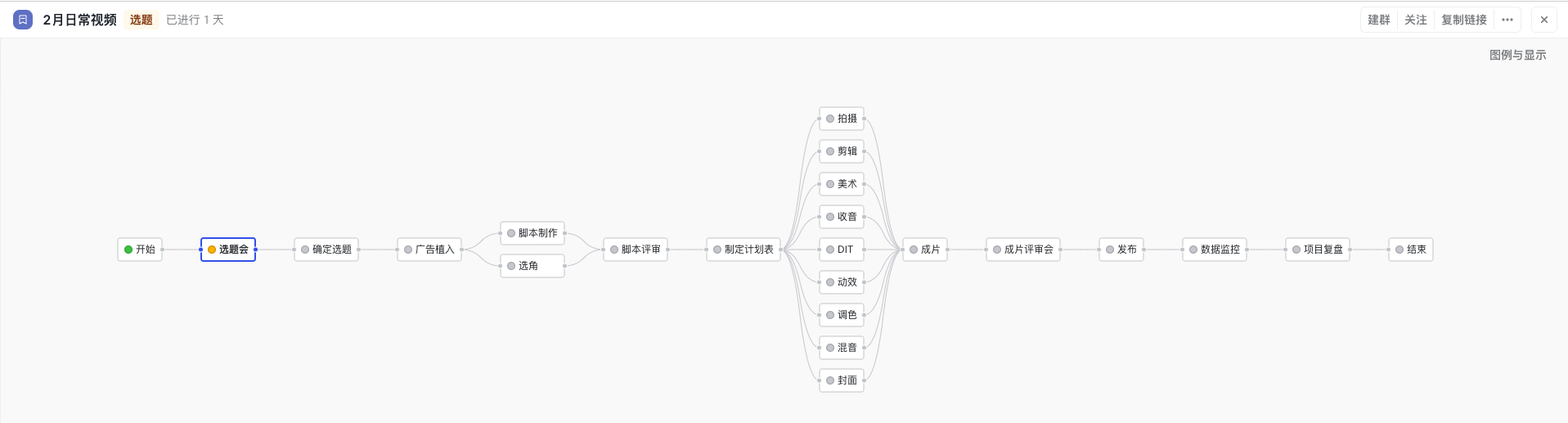Select the DIT node
Screen dimensions: 1568x423
tap(842, 250)
